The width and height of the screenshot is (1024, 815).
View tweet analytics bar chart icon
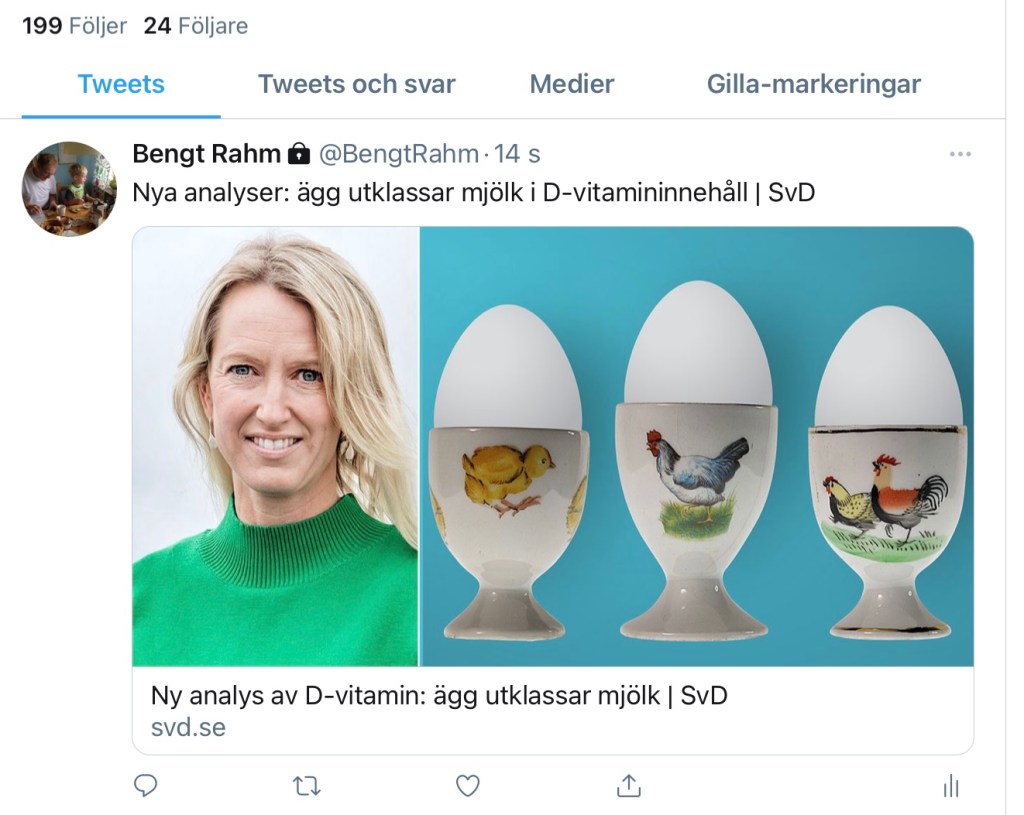[x=951, y=787]
